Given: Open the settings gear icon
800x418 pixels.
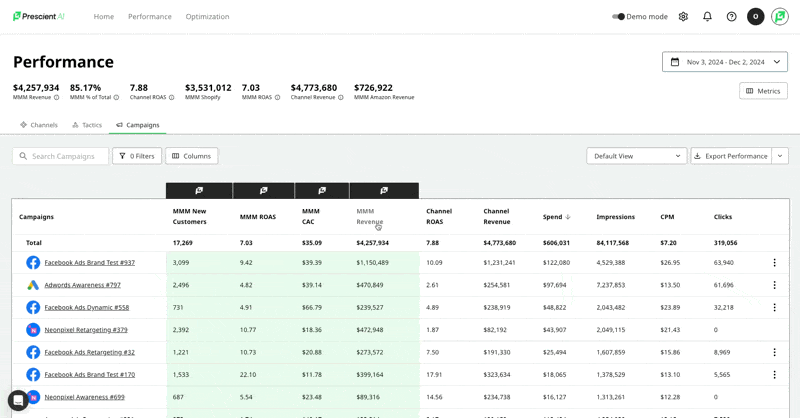Looking at the screenshot, I should 683,17.
